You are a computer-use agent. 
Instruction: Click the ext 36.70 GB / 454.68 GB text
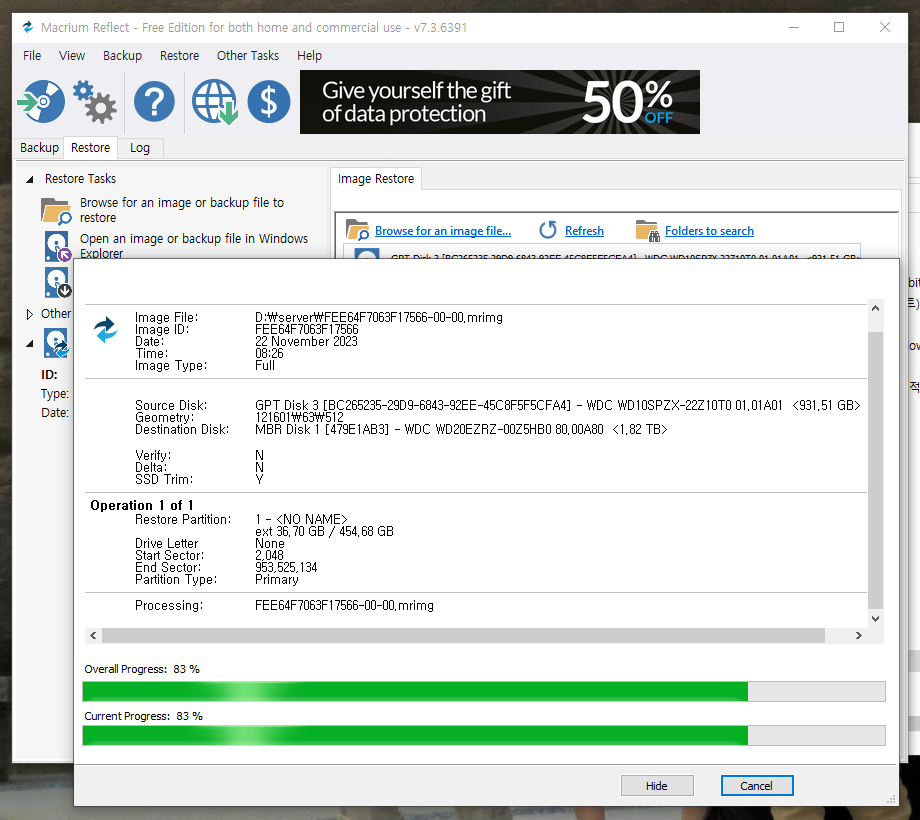click(324, 531)
